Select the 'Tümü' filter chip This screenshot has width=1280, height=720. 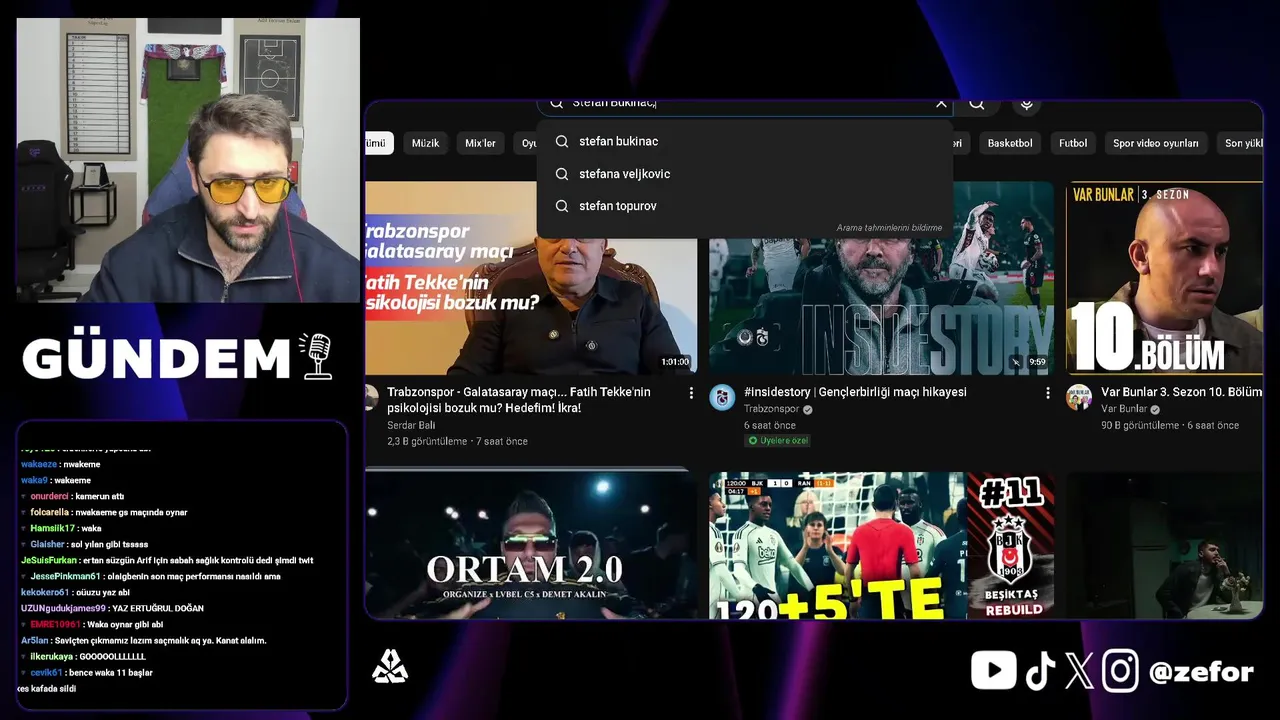379,143
